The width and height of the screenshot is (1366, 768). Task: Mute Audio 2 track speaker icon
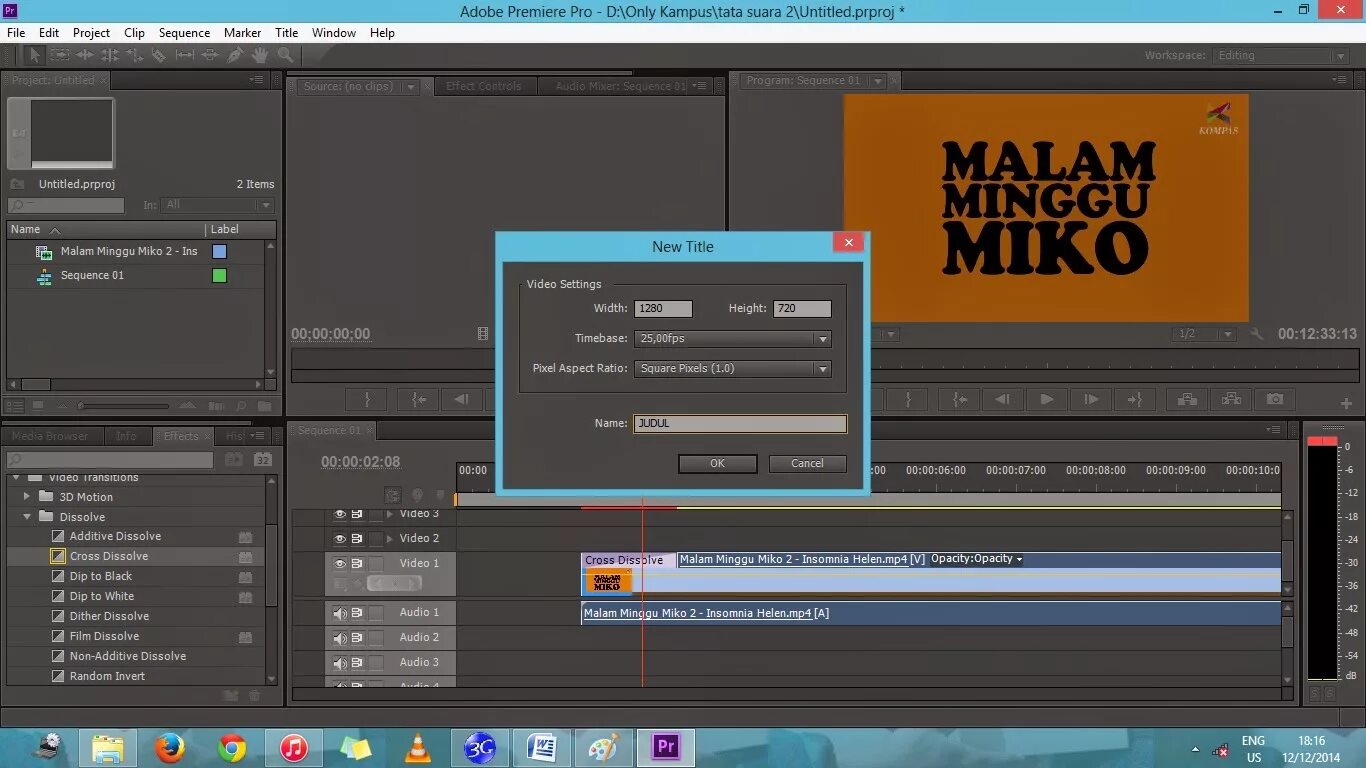[340, 638]
